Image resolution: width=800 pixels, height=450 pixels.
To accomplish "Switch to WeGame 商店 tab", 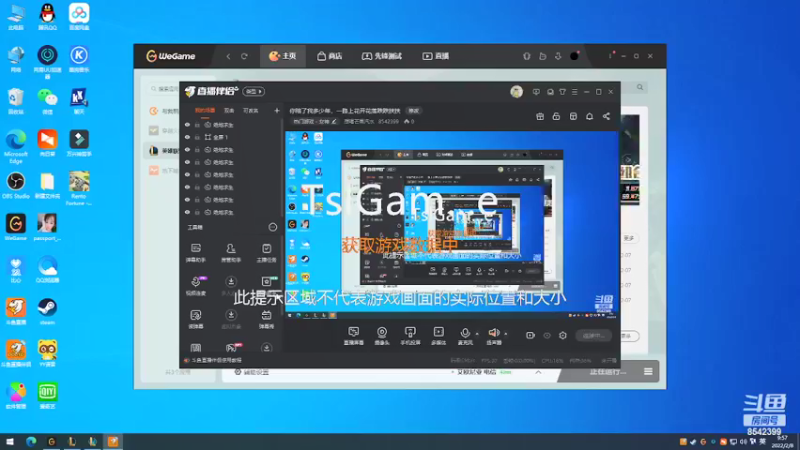I will pos(330,56).
